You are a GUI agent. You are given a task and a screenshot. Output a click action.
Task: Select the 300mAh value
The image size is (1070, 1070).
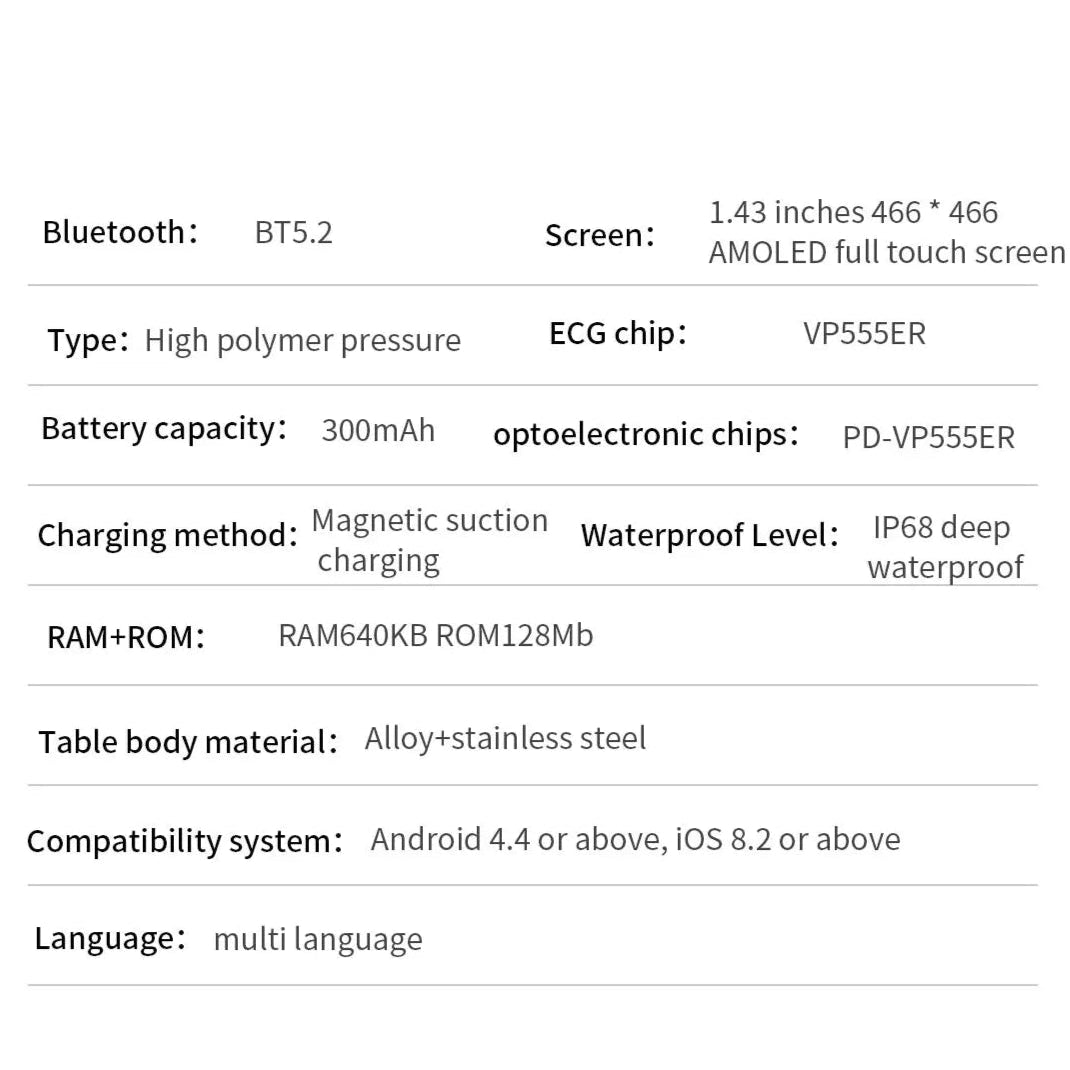click(378, 431)
